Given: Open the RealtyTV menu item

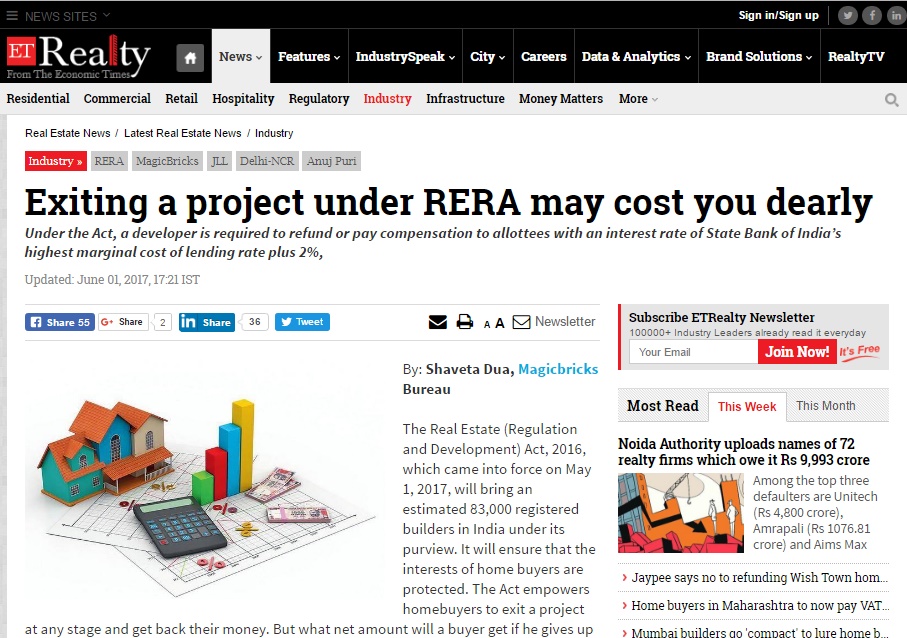Looking at the screenshot, I should [x=856, y=57].
